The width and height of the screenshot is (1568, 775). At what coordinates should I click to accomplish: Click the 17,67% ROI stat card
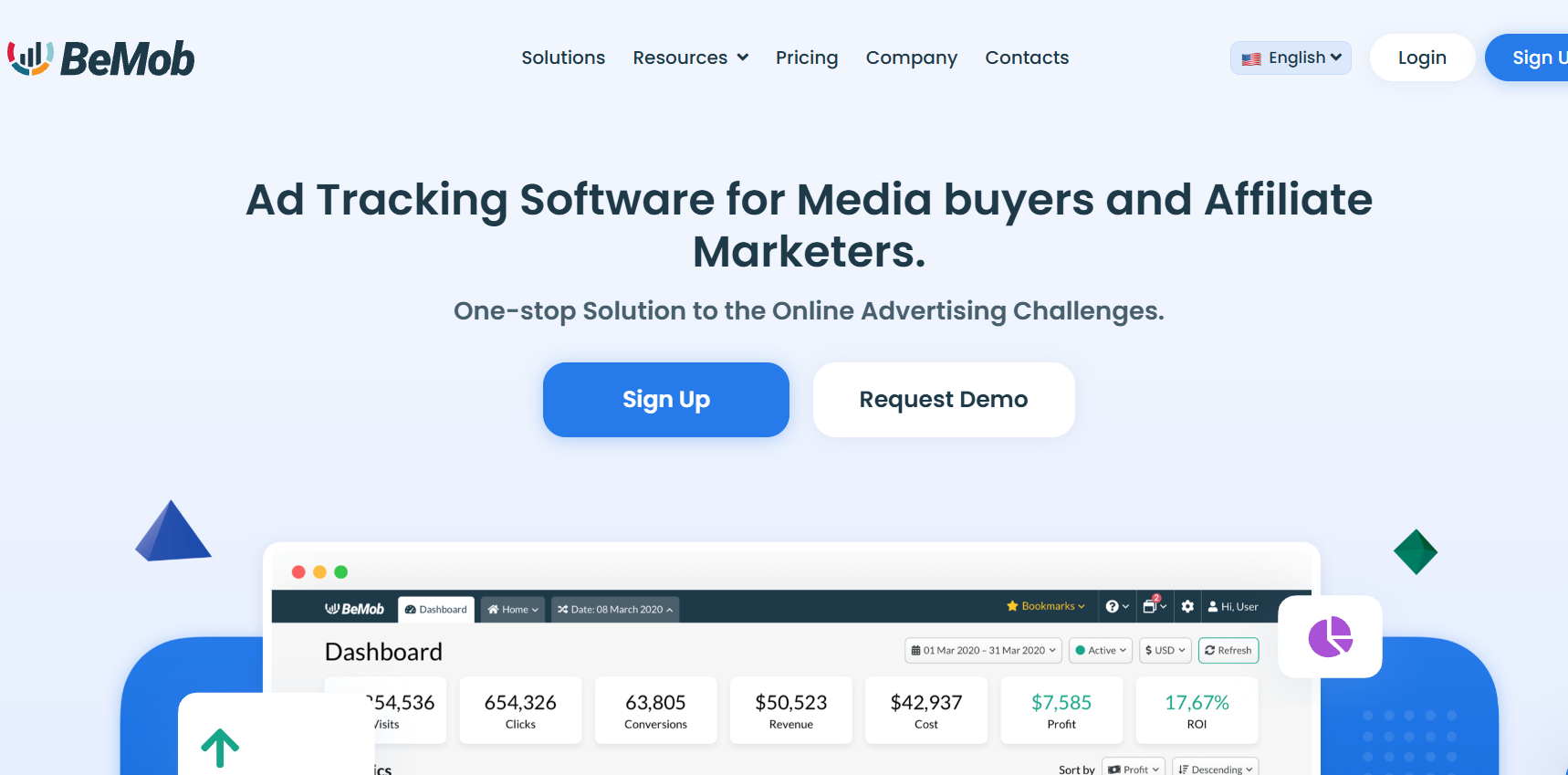click(1197, 710)
